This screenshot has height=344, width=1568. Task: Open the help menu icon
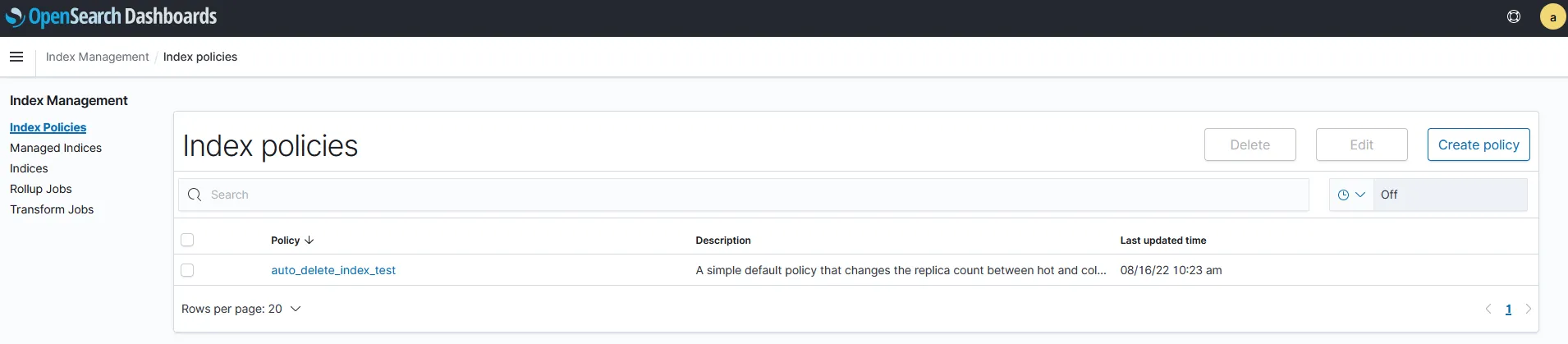point(1514,16)
